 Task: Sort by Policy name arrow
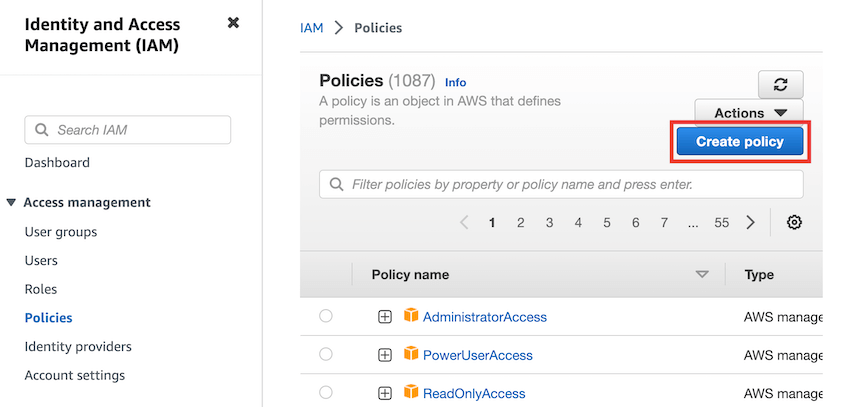click(x=702, y=274)
